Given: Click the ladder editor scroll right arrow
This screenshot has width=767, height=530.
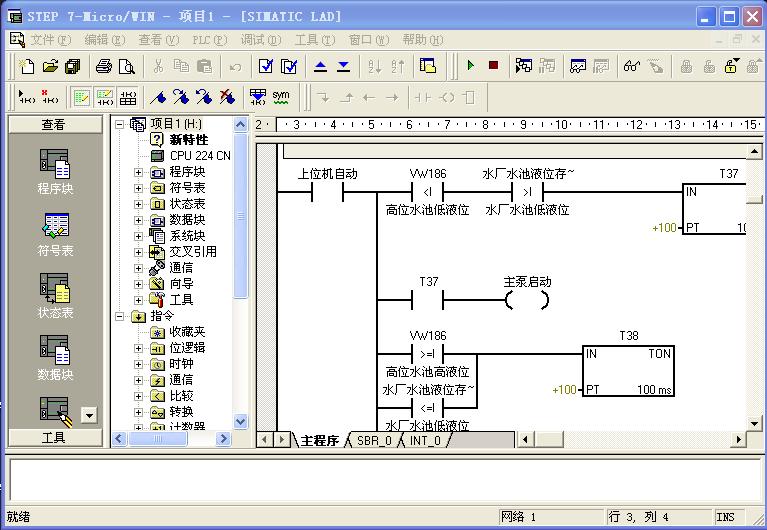Looking at the screenshot, I should (738, 440).
